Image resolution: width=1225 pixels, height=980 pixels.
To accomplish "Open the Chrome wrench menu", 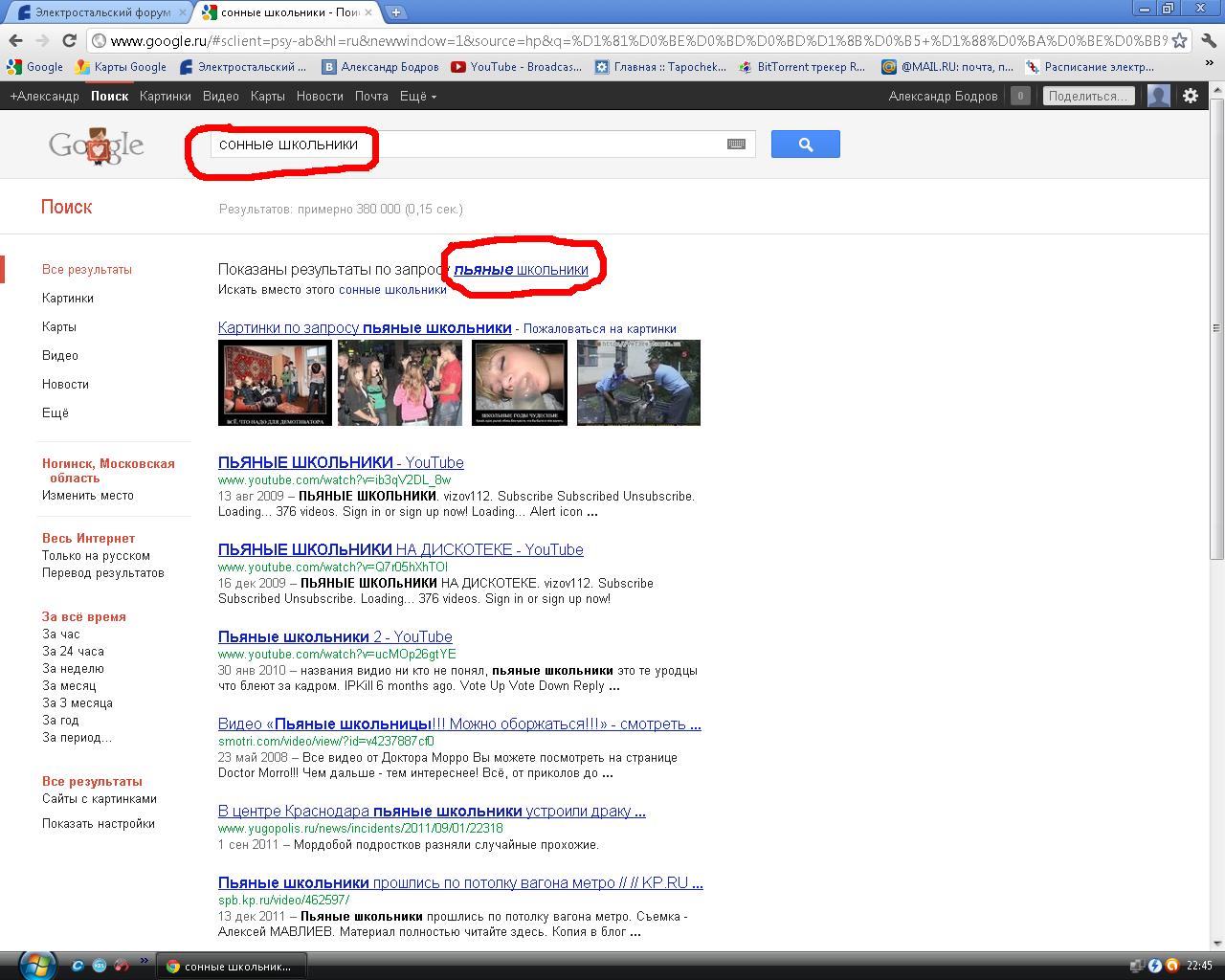I will 1208,40.
